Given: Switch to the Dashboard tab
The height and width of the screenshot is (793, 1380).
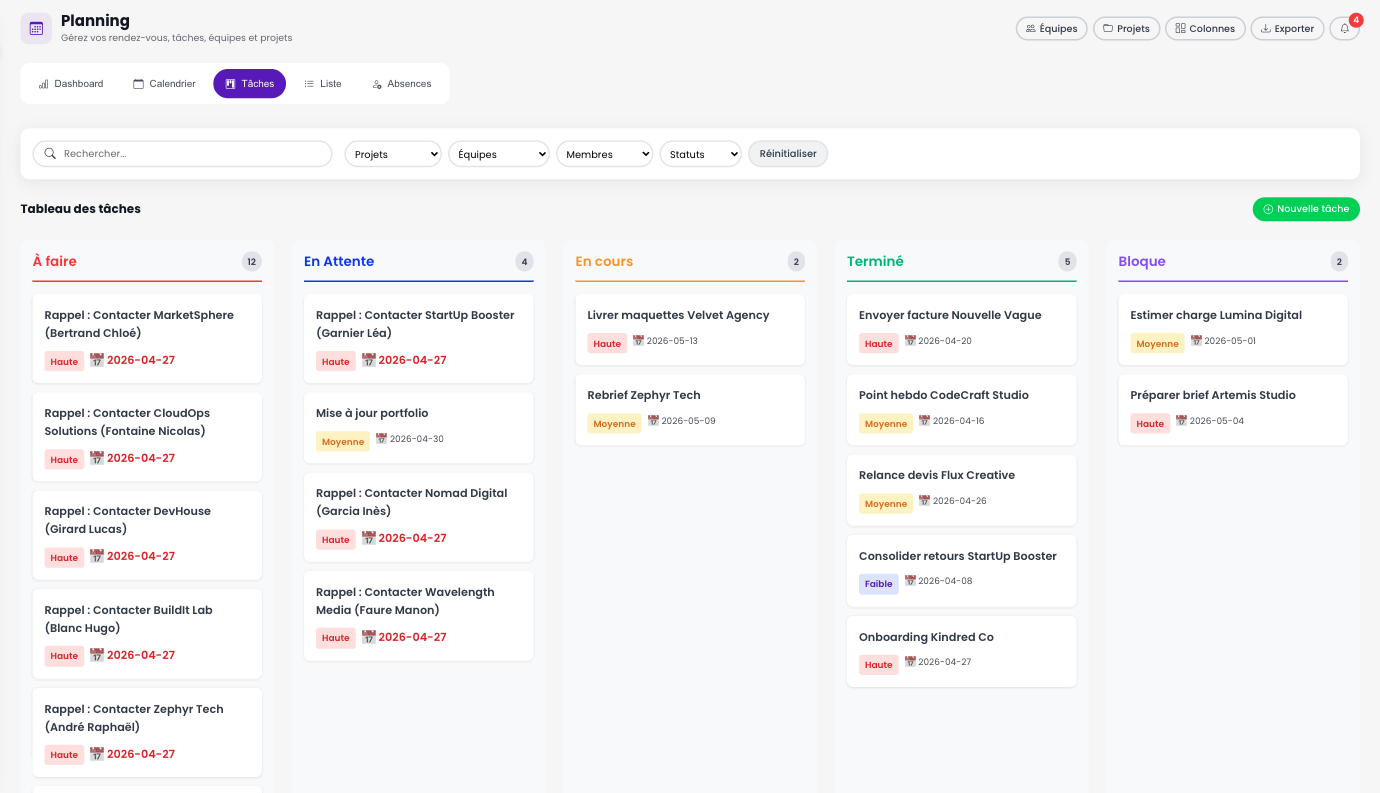Looking at the screenshot, I should 71,84.
